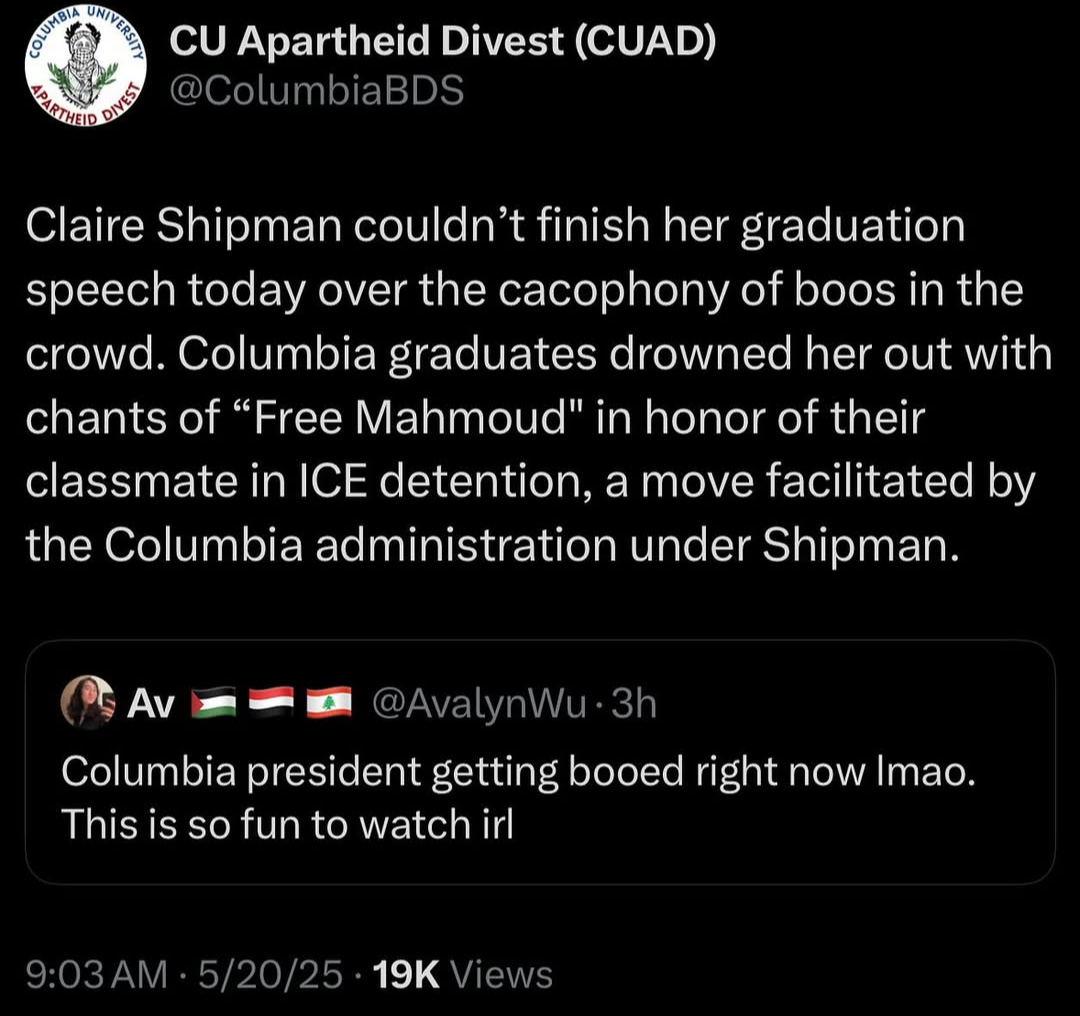Click the Palestinian flag emoji beside Av
The image size is (1080, 1016).
tap(212, 703)
